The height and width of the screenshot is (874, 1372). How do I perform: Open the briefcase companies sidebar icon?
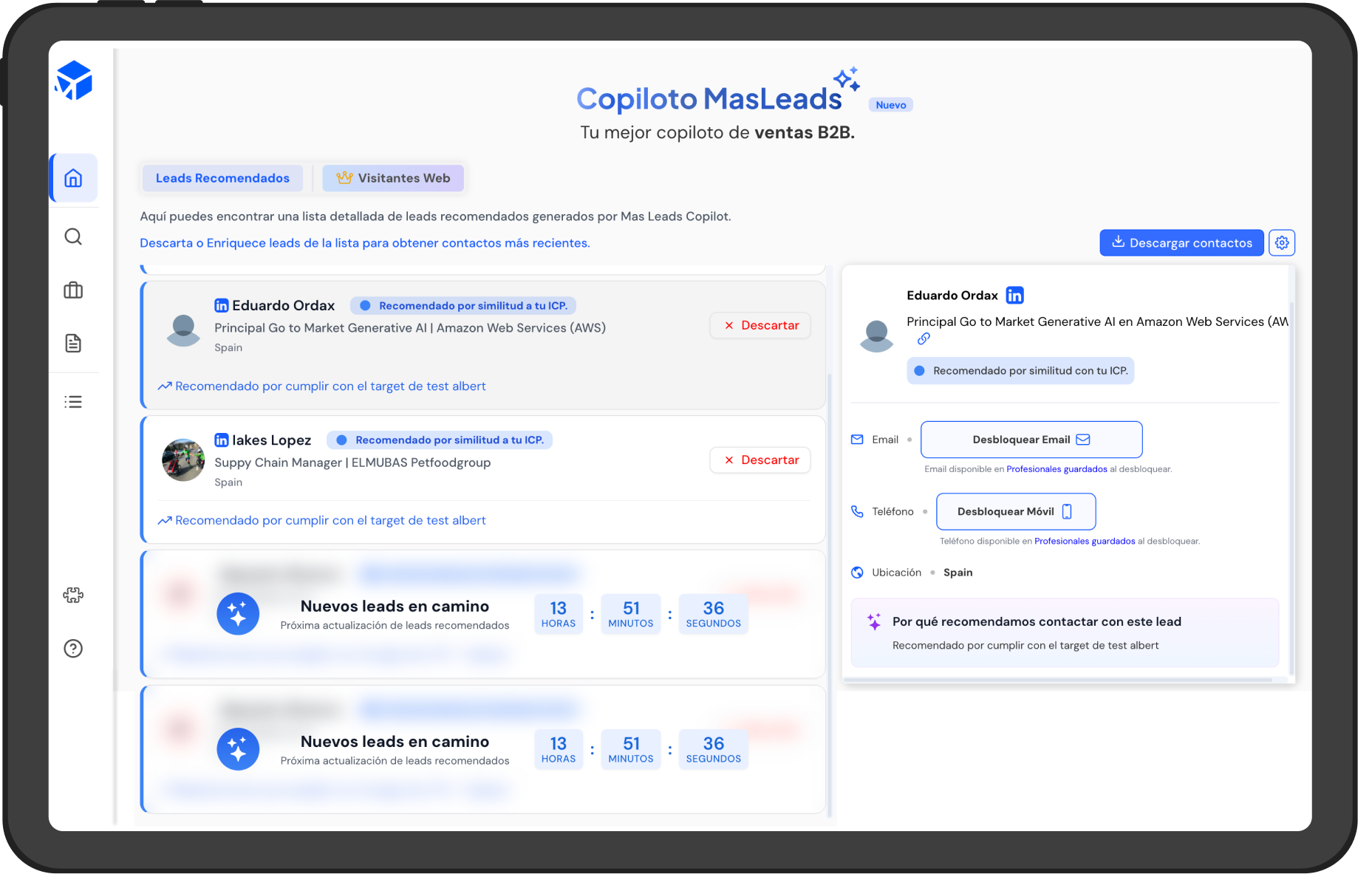[x=73, y=290]
